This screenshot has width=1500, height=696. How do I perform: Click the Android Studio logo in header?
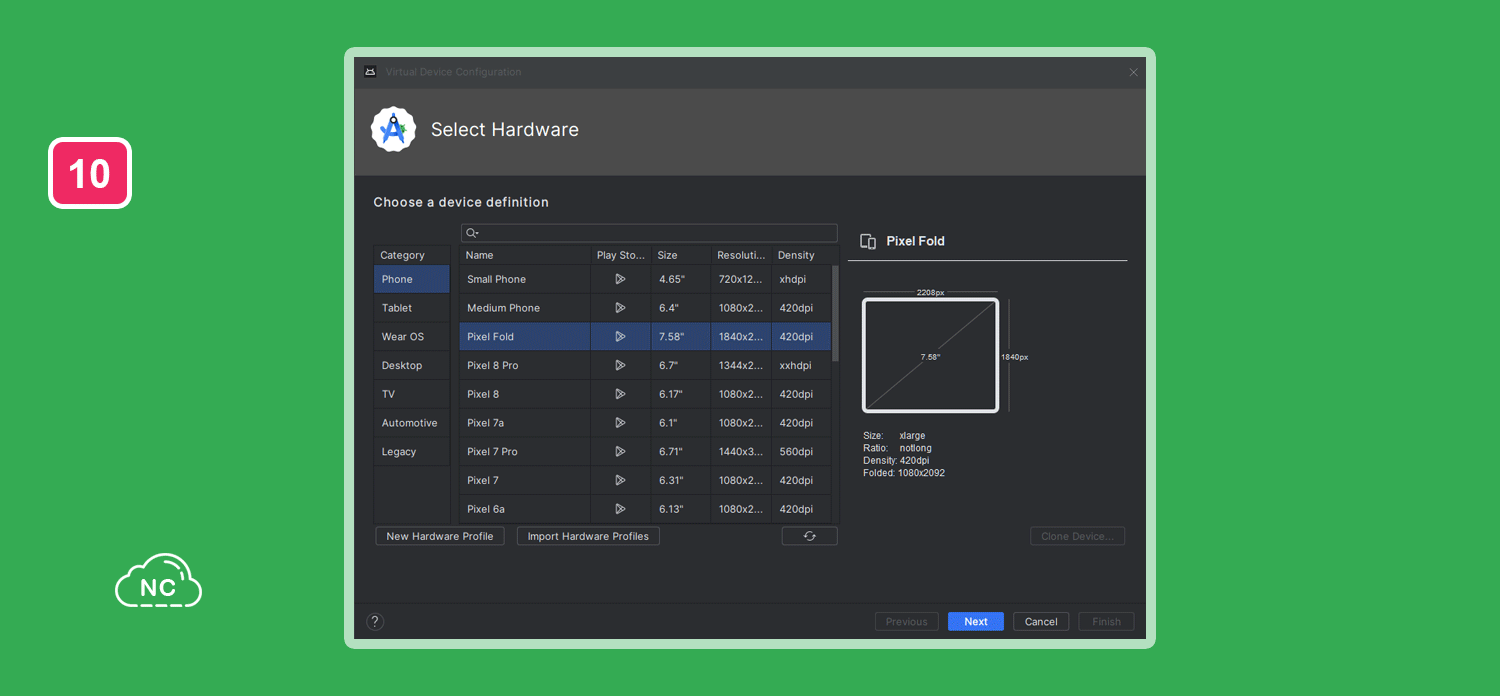(x=393, y=130)
